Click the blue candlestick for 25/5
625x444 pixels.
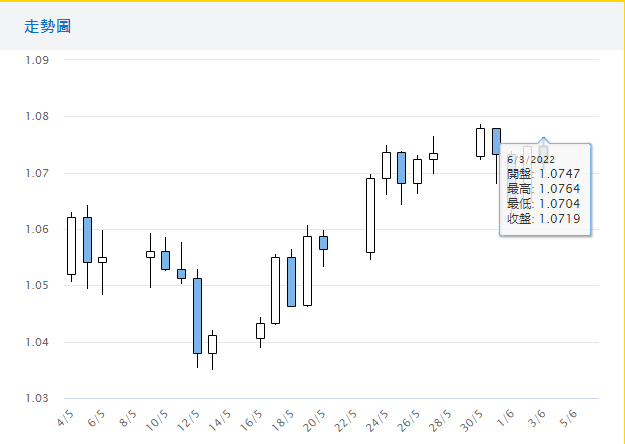tap(401, 168)
